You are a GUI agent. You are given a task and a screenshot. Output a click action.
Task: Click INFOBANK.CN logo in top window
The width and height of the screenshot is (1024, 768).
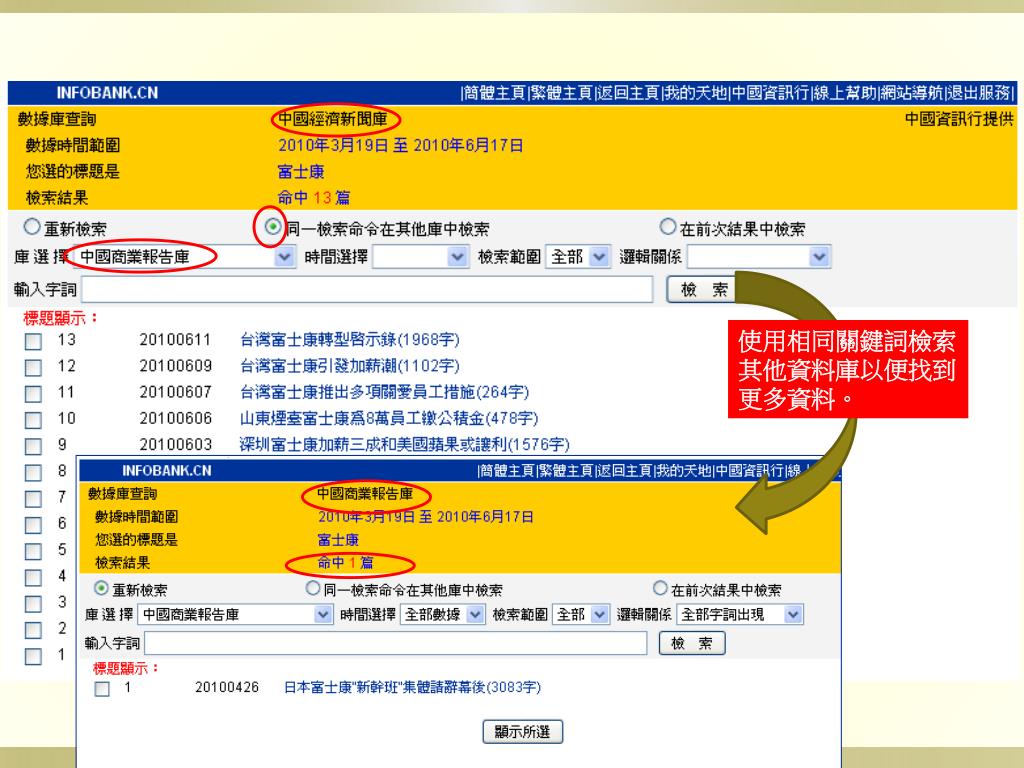point(106,93)
